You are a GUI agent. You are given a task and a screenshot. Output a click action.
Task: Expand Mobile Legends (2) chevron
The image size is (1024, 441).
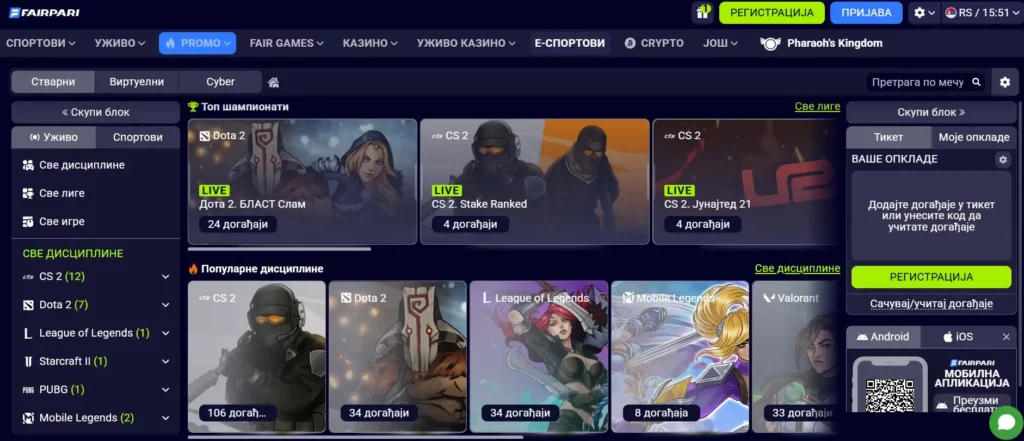(x=165, y=418)
